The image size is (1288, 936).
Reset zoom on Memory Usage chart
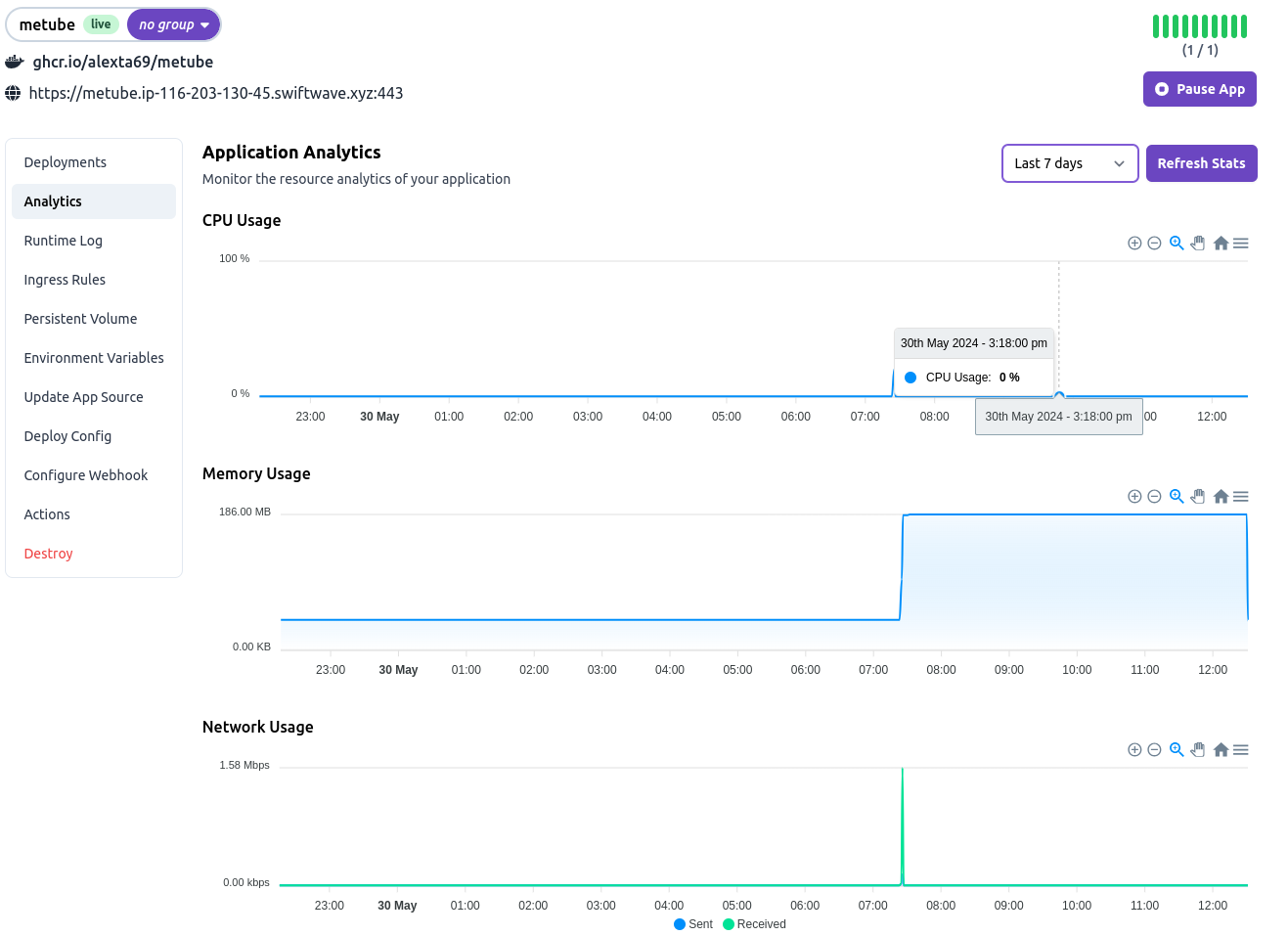coord(1221,497)
